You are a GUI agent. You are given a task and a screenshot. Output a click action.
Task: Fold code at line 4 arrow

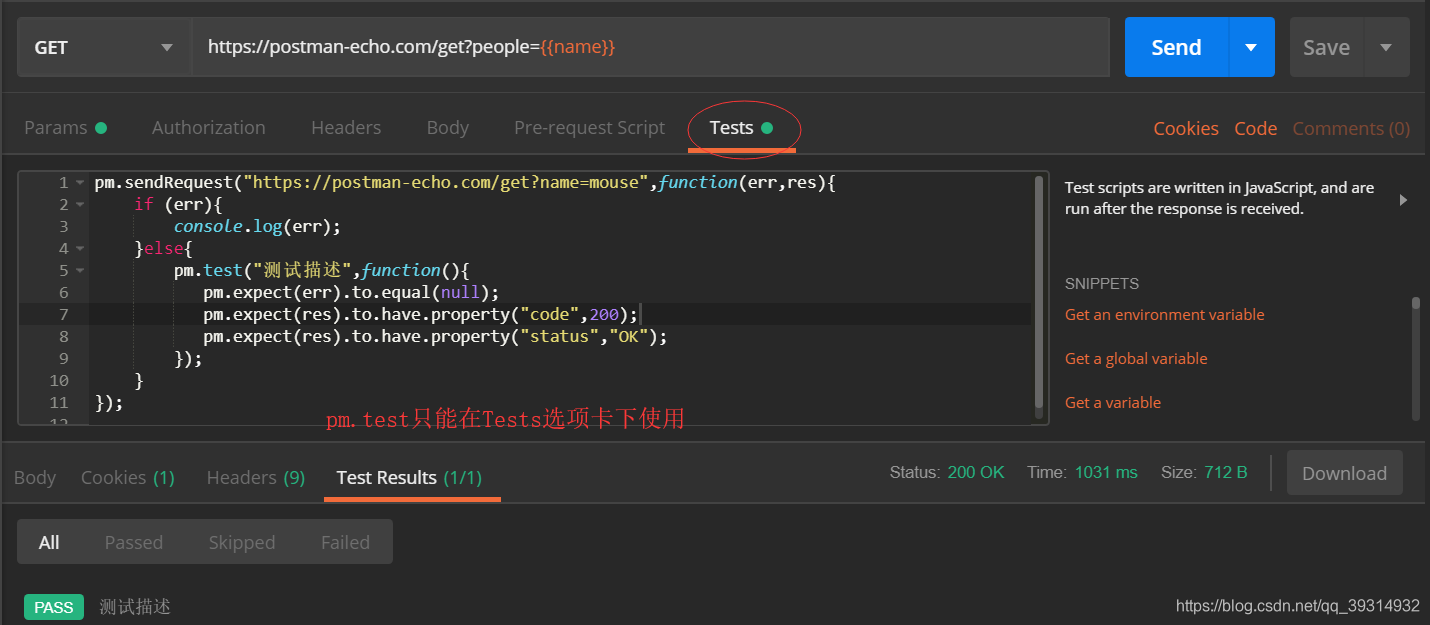(79, 249)
